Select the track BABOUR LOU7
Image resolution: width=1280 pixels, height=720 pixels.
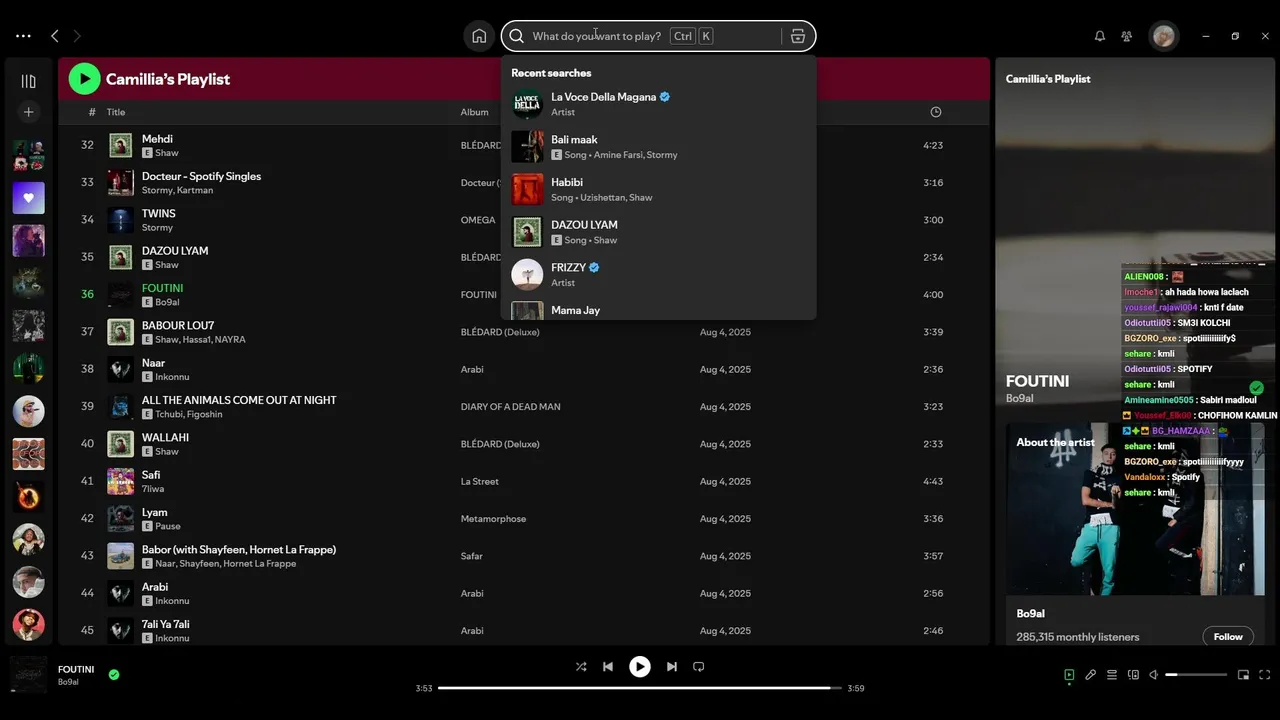178,325
